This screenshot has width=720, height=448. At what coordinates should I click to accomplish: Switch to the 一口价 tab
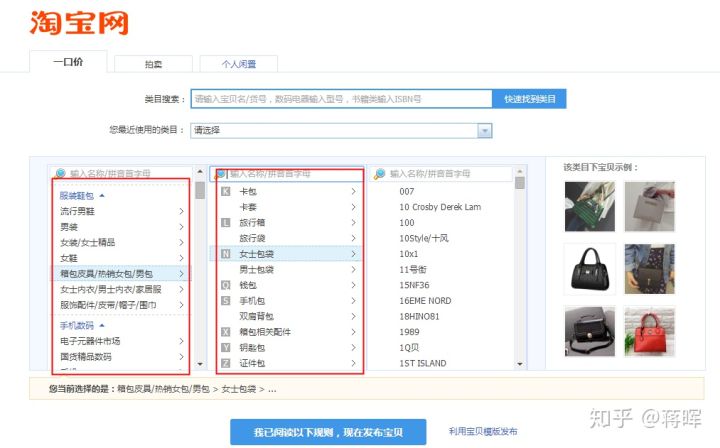tap(68, 62)
